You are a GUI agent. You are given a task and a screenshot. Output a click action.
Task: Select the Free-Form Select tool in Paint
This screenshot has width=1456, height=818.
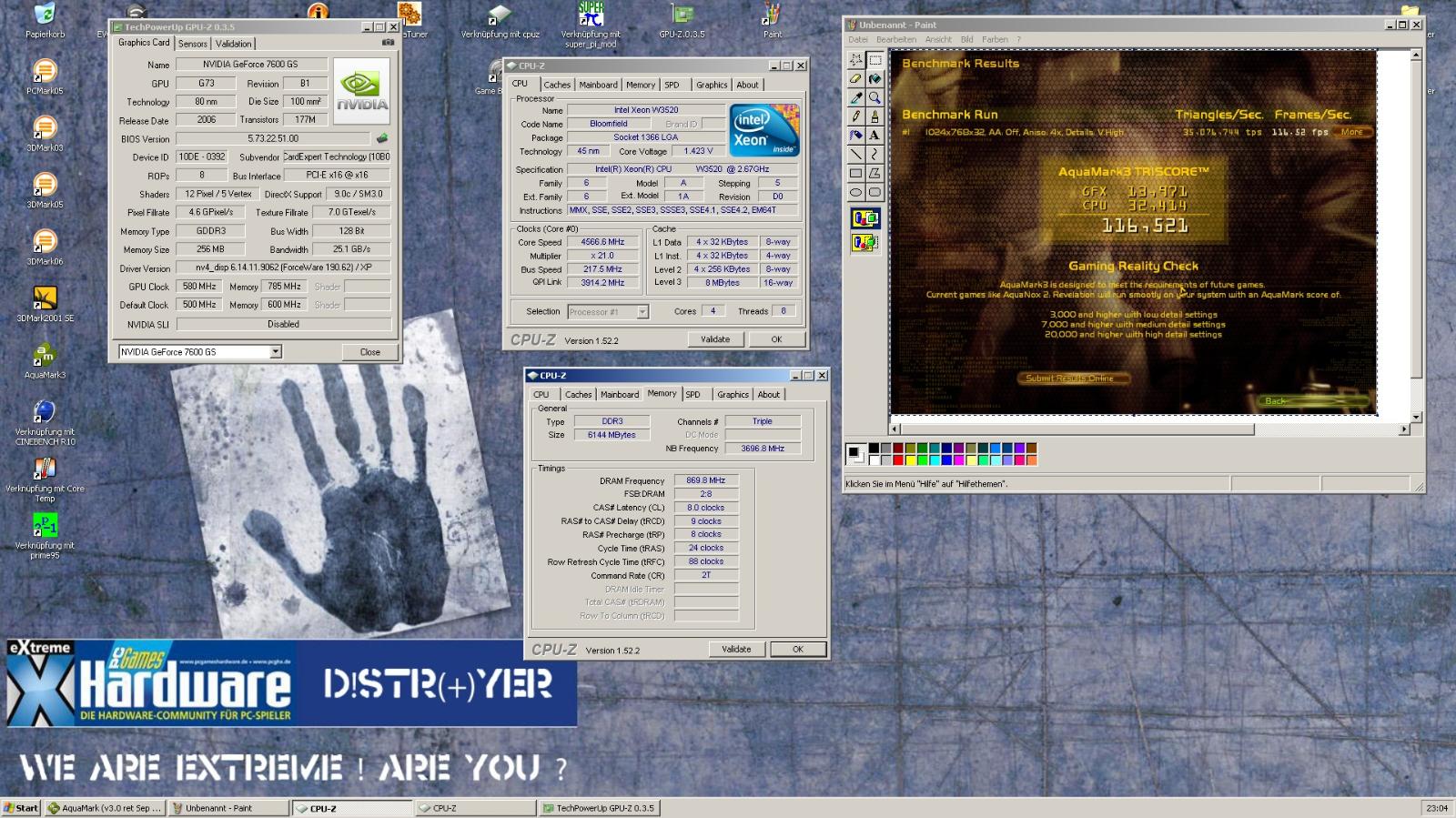tap(855, 60)
